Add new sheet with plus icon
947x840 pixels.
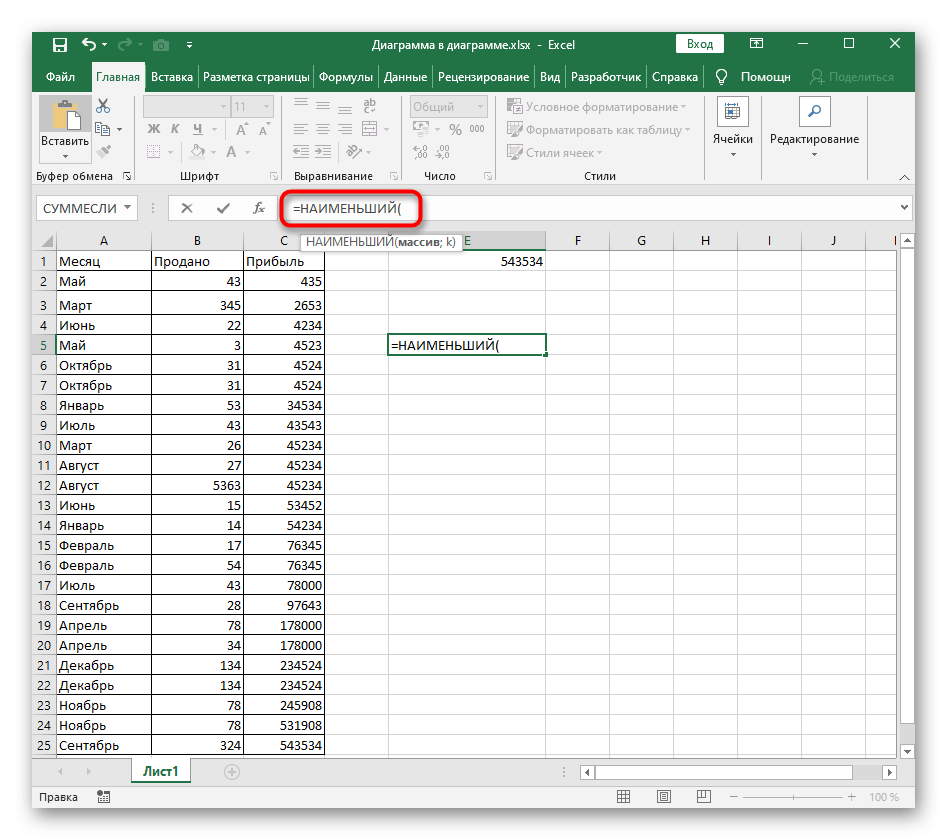pyautogui.click(x=232, y=772)
